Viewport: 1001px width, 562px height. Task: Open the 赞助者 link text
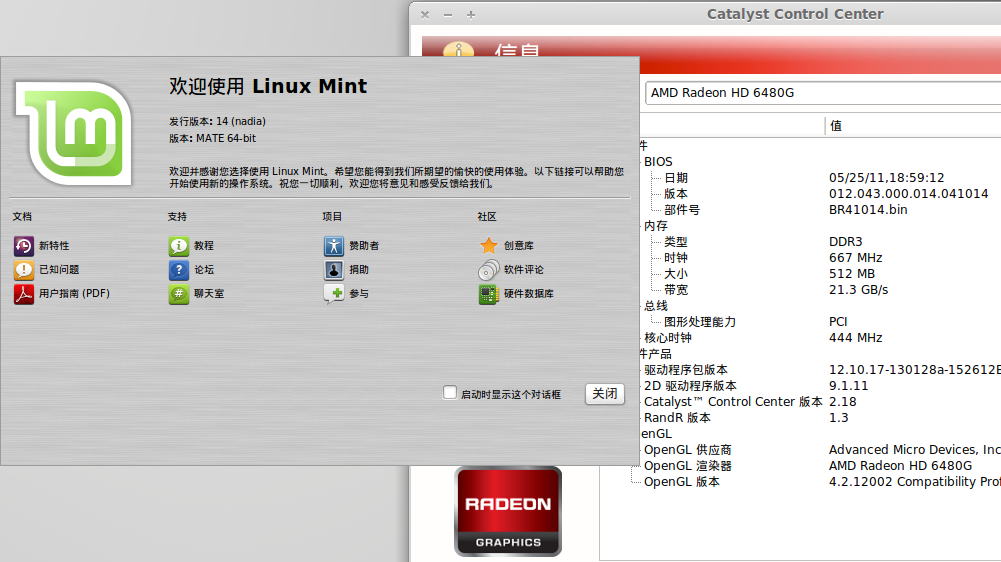coord(365,246)
